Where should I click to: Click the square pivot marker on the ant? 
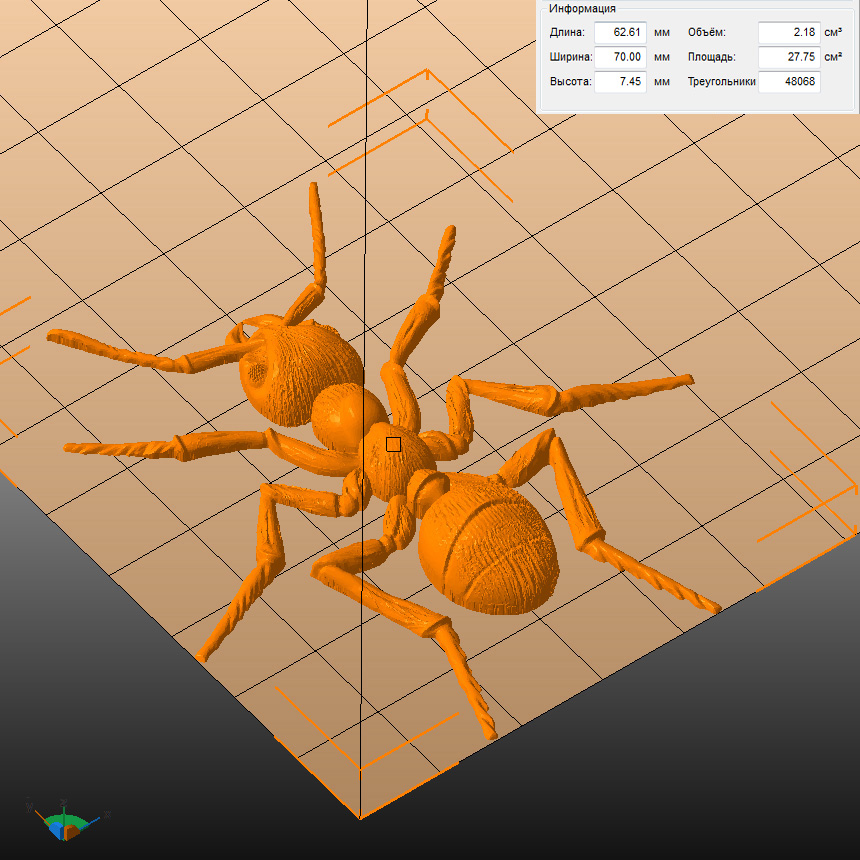pos(393,444)
